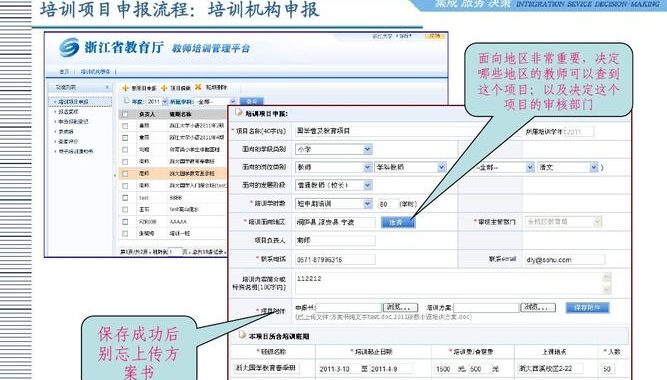667x380 pixels.
Task: Click the phone field 0571-87996315
Action: click(x=335, y=259)
